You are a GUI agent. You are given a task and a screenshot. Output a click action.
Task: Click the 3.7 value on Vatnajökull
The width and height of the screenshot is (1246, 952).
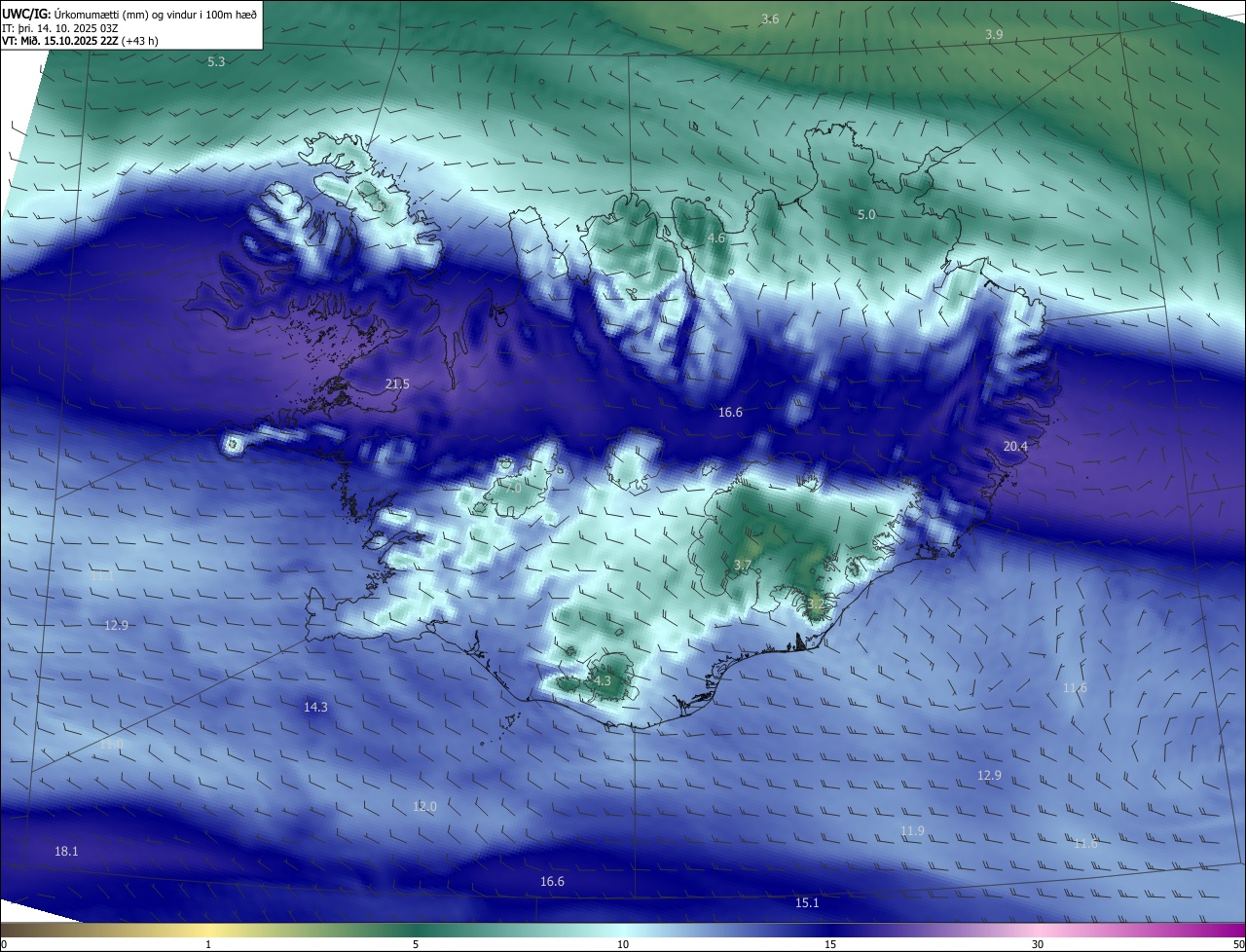point(742,566)
